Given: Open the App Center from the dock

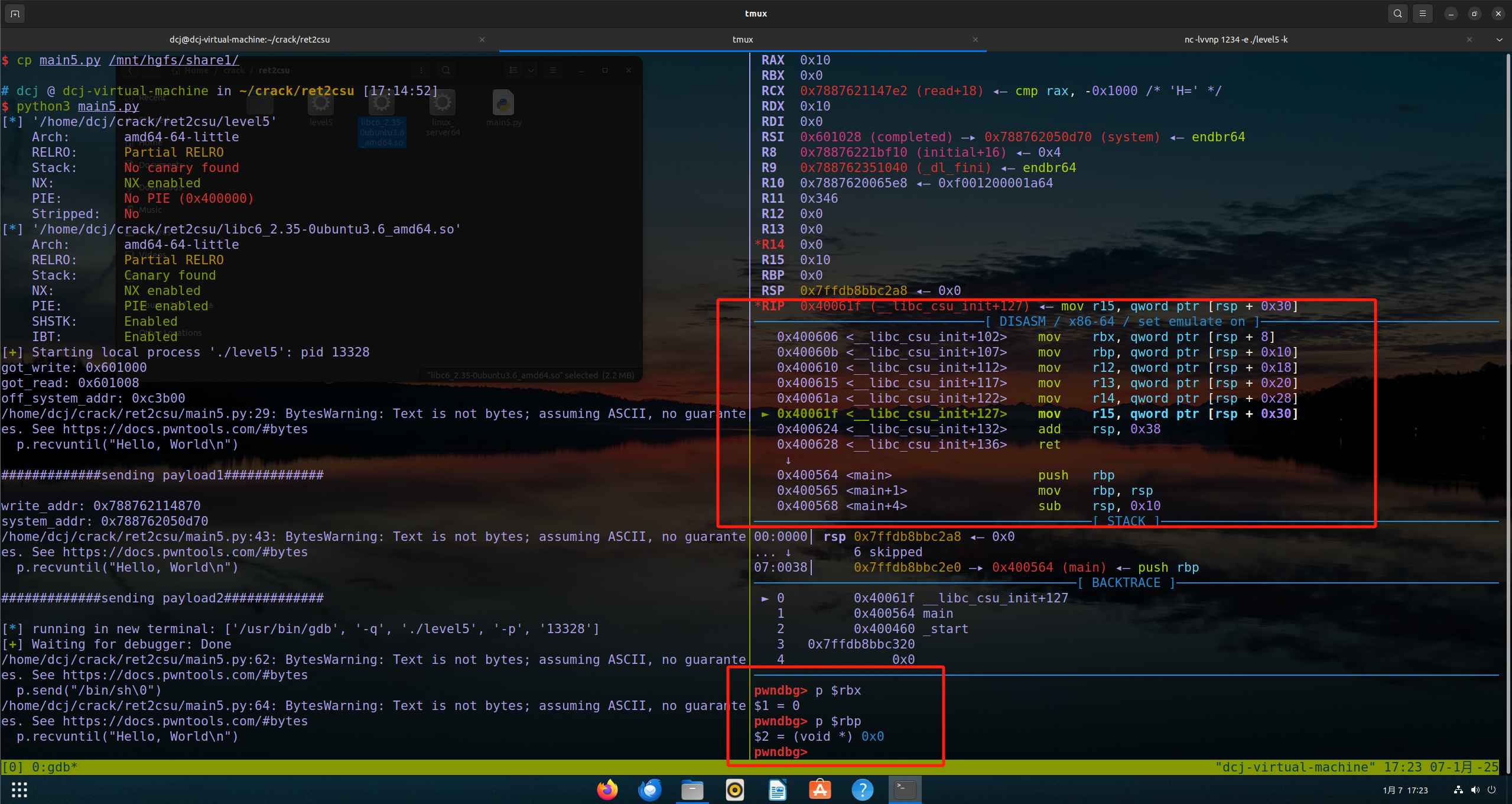Looking at the screenshot, I should [820, 790].
